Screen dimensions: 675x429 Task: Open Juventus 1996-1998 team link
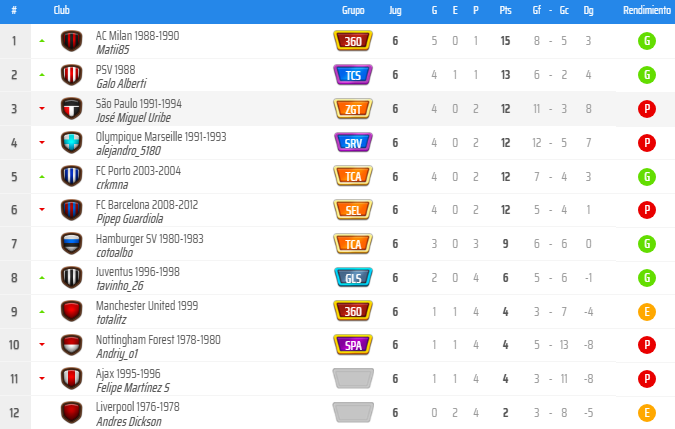pos(137,271)
